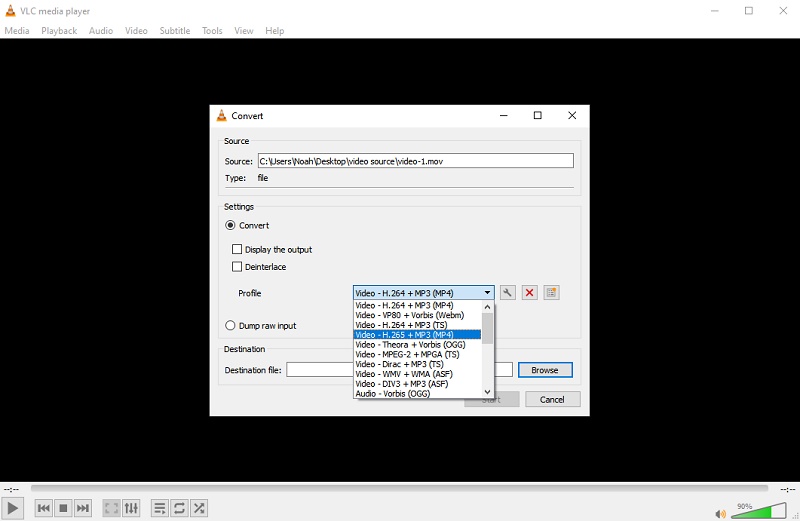Create a new profile icon
Screen dimensions: 800x521
[552, 293]
